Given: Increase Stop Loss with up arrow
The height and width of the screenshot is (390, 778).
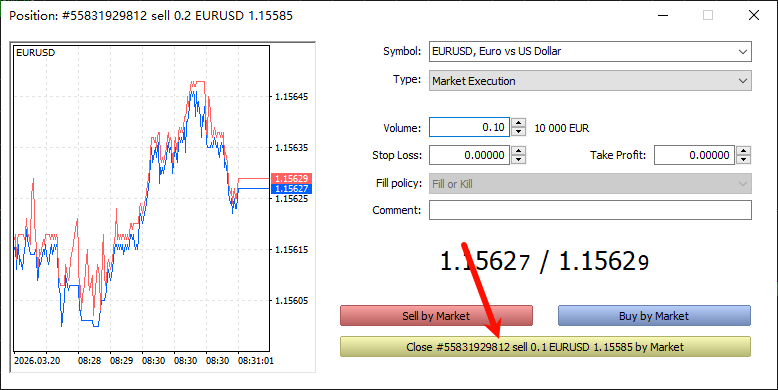Looking at the screenshot, I should pos(519,151).
